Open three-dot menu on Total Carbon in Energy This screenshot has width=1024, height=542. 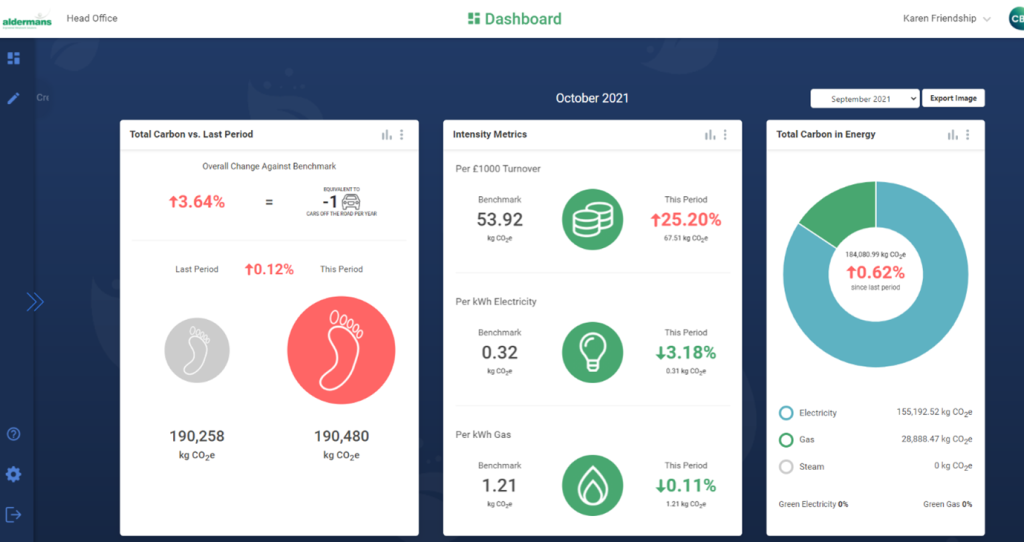(x=968, y=135)
